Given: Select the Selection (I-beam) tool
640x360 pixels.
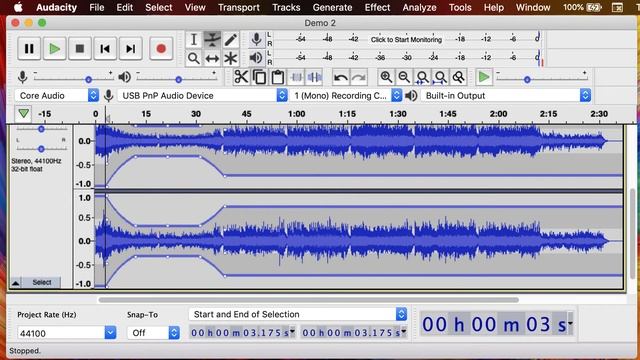Looking at the screenshot, I should (x=193, y=40).
